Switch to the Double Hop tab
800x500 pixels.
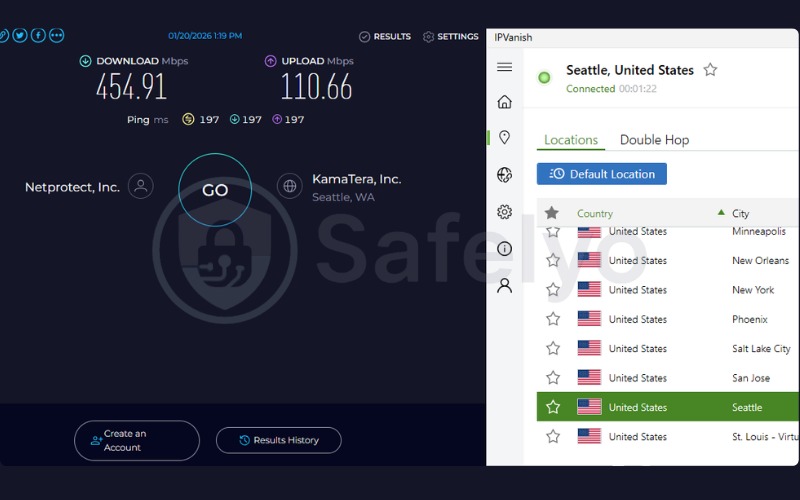(654, 140)
